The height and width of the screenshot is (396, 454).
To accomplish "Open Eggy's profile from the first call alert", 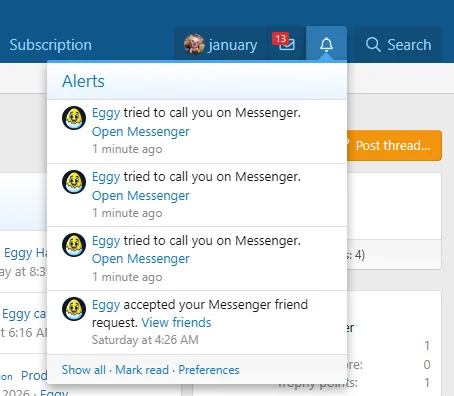I will point(106,113).
